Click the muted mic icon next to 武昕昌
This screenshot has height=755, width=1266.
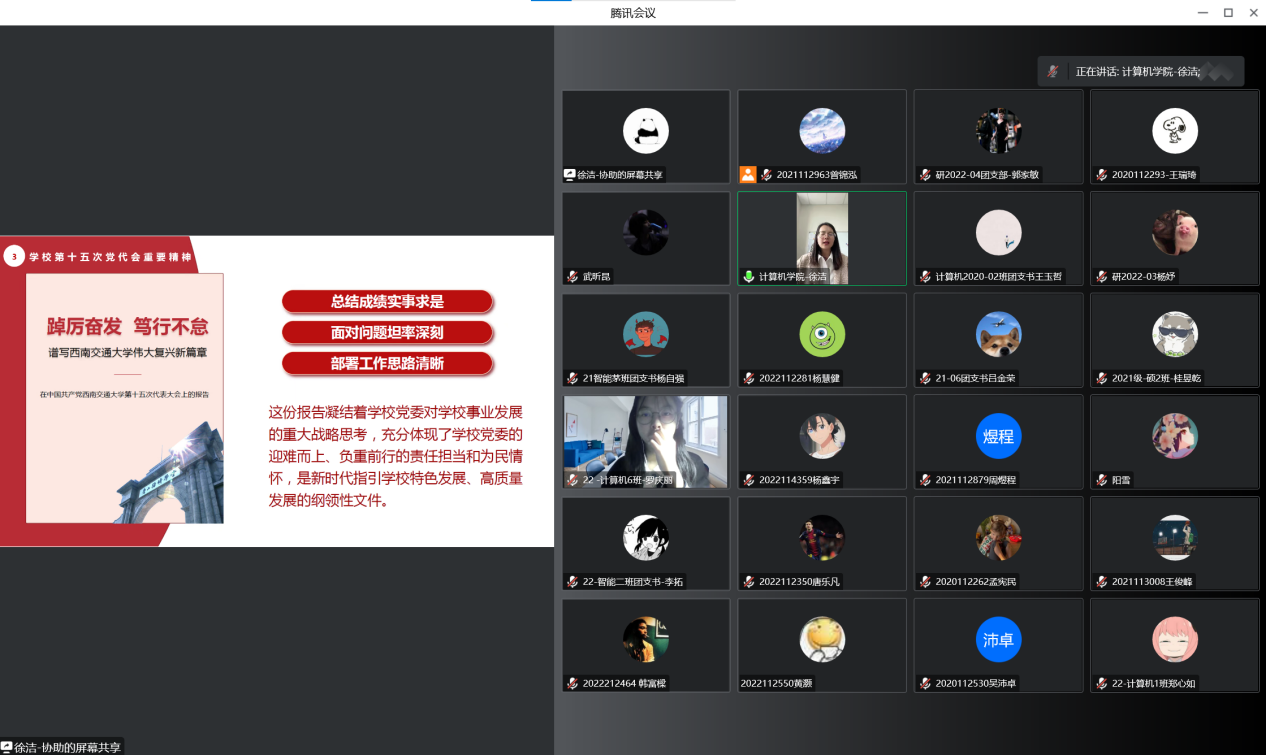click(572, 276)
